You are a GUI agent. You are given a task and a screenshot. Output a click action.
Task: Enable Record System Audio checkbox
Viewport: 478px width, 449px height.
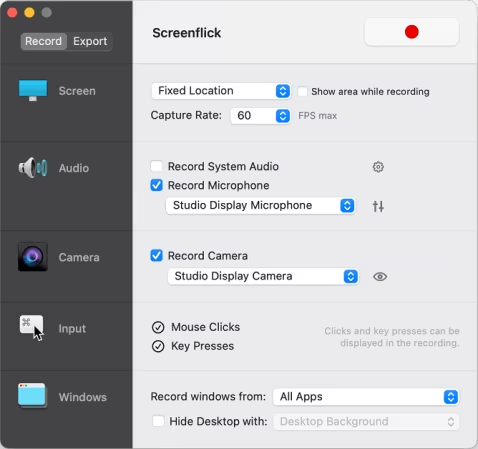pyautogui.click(x=156, y=166)
